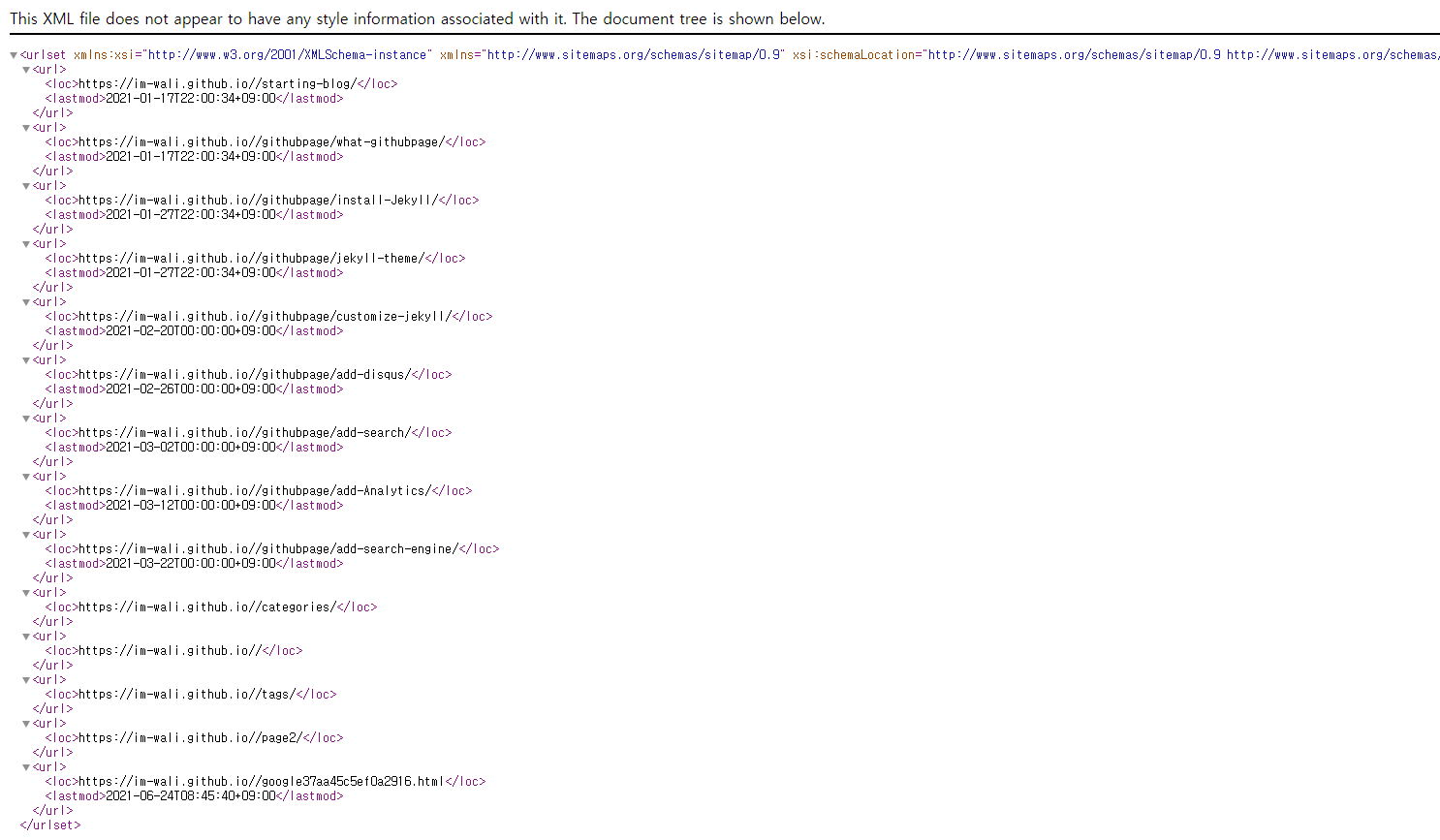Click lastmod 2021-01-17 under what-githubpage
1440x840 pixels.
(191, 157)
